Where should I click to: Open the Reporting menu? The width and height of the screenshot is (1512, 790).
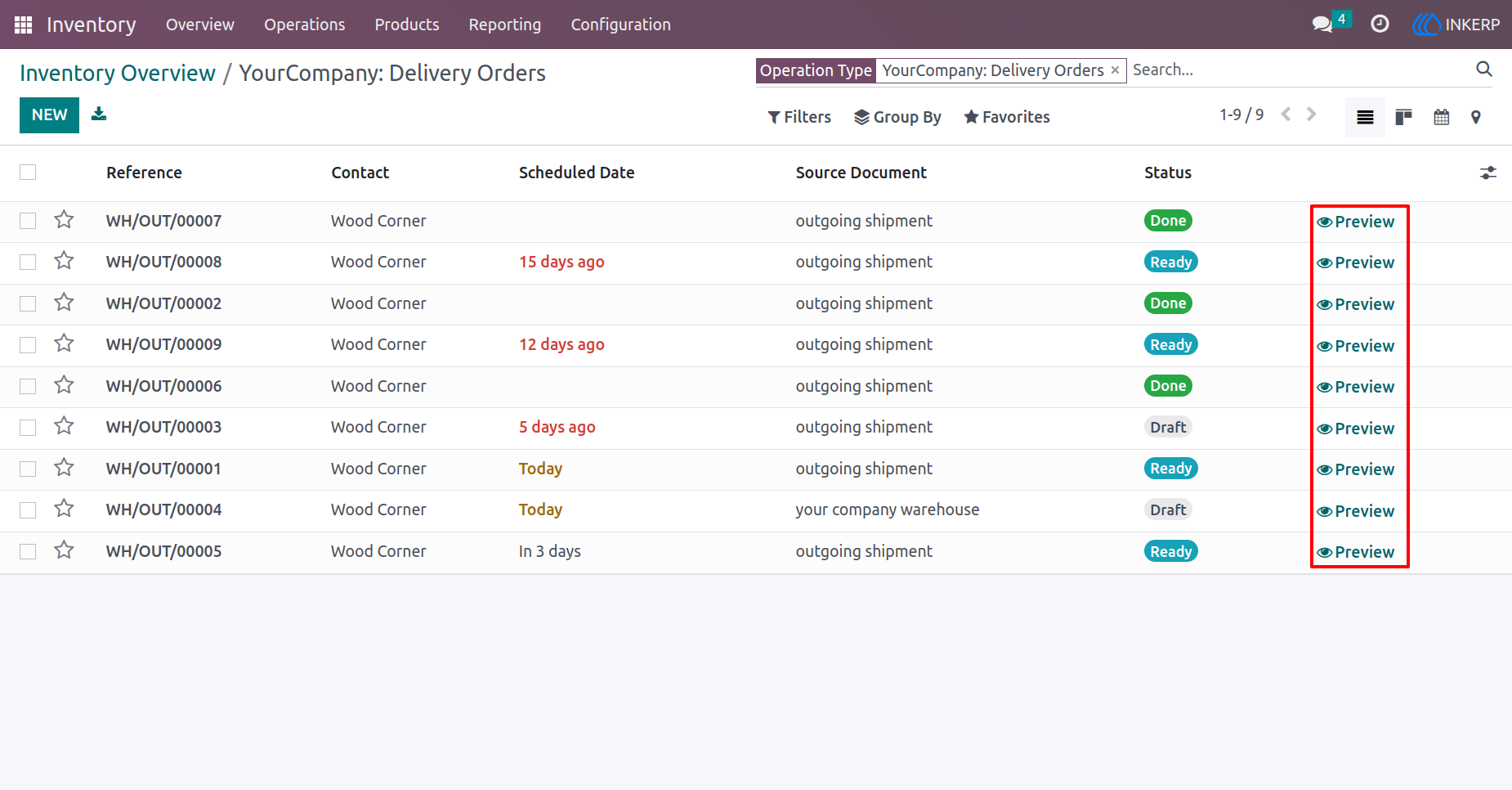click(505, 25)
